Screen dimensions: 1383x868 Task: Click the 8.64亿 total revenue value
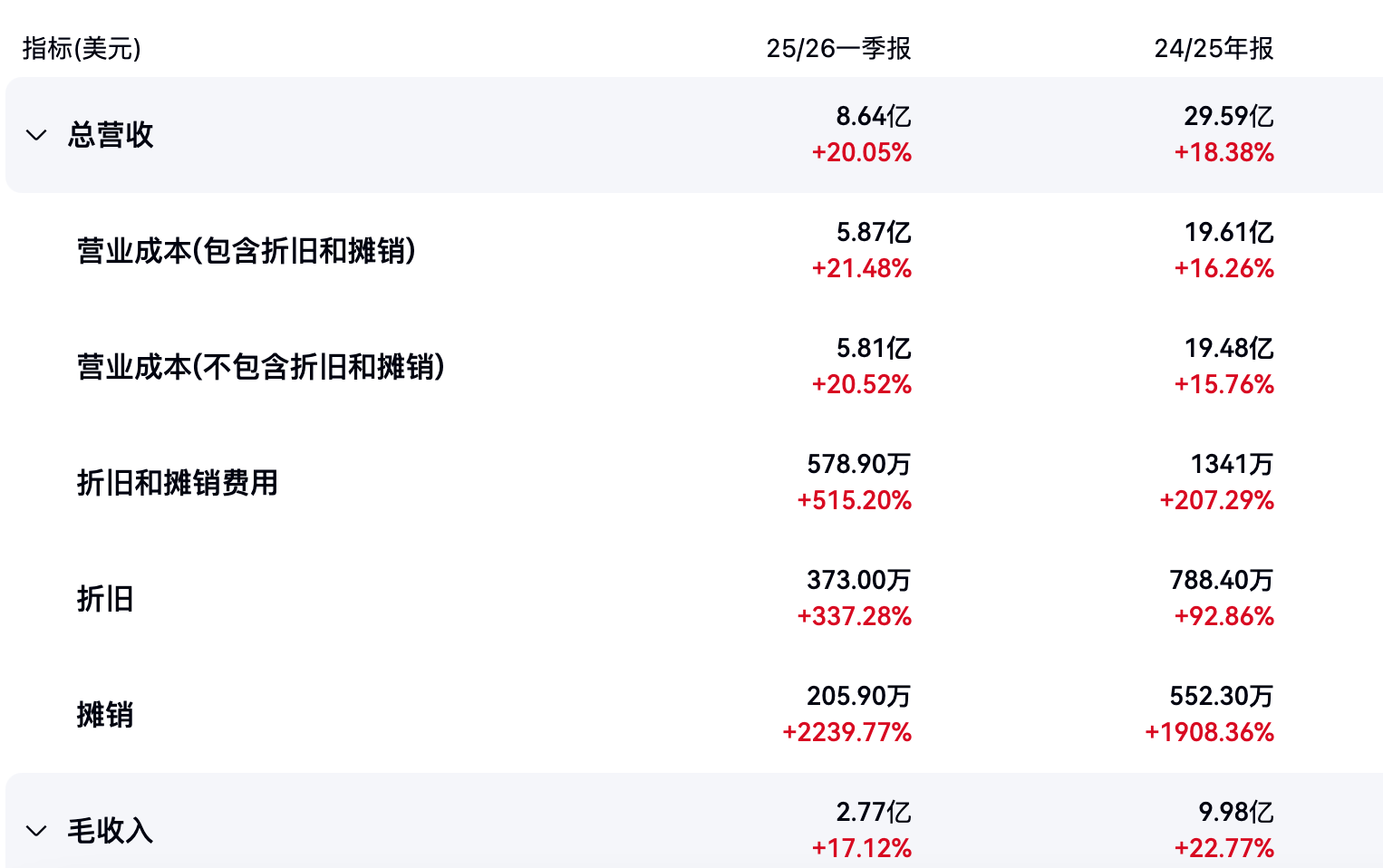[x=873, y=117]
